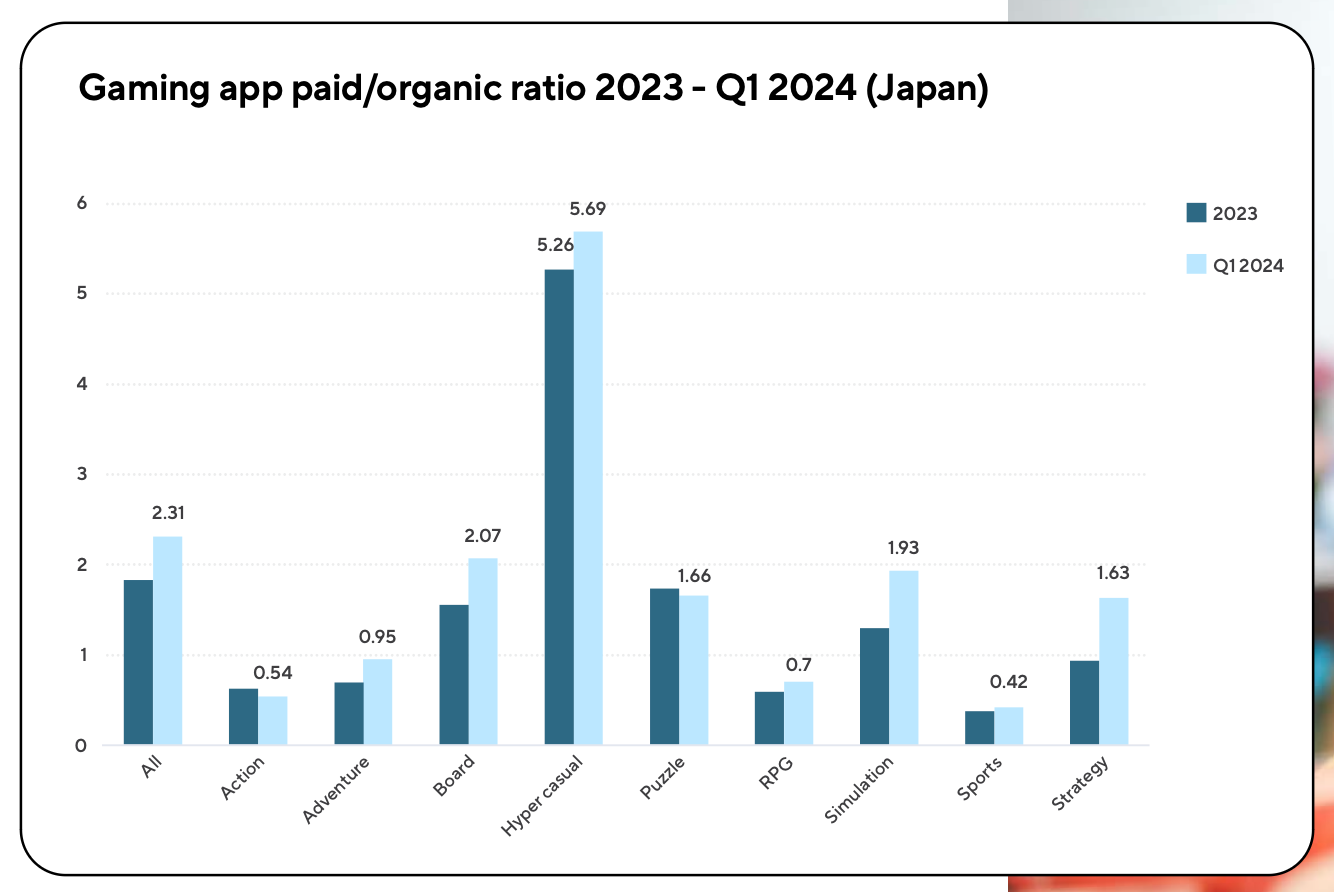Click the Sports axis label
The height and width of the screenshot is (892, 1334).
tap(978, 779)
